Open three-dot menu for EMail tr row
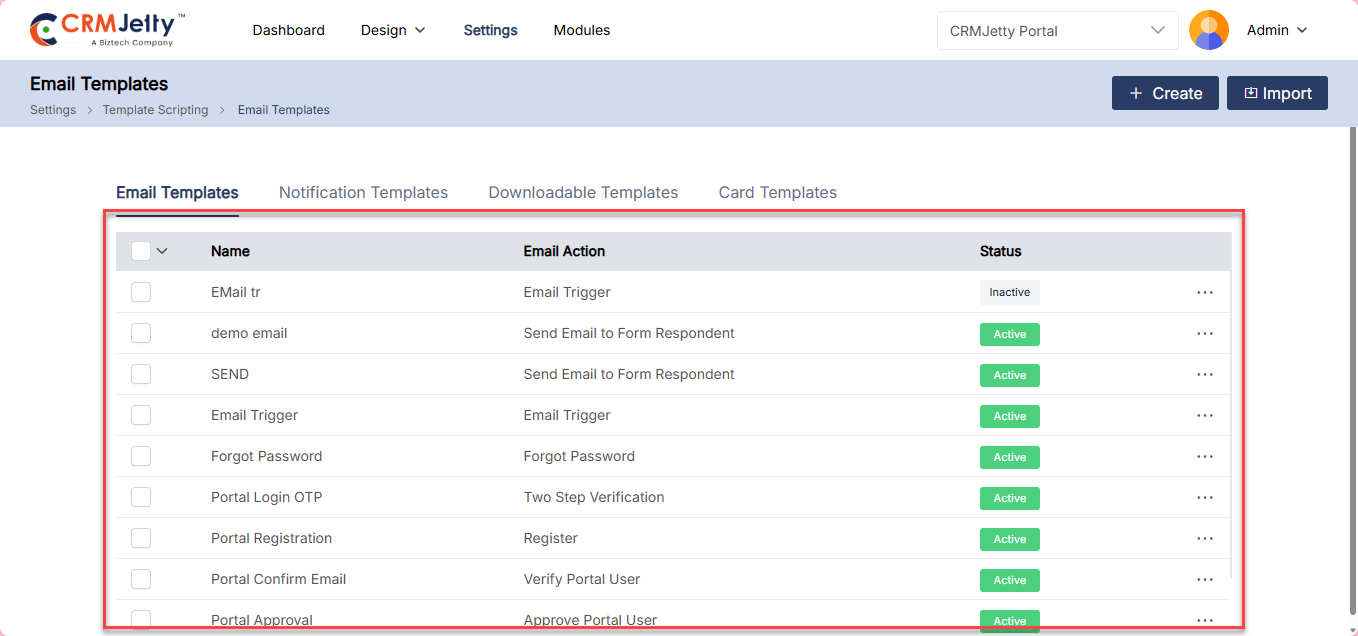Viewport: 1358px width, 636px height. (x=1204, y=292)
